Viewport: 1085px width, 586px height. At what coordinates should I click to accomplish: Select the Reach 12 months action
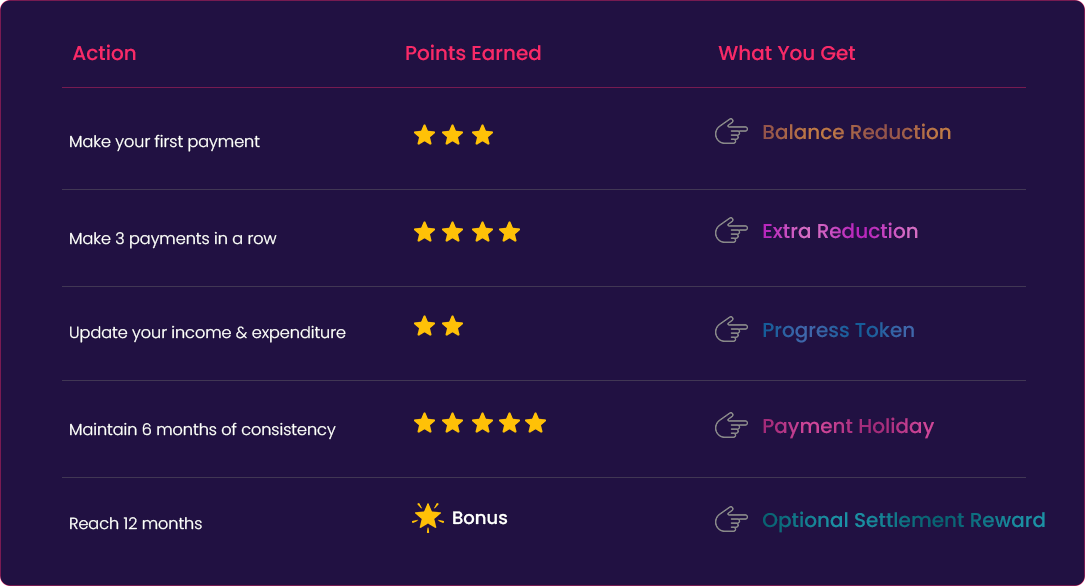point(135,524)
